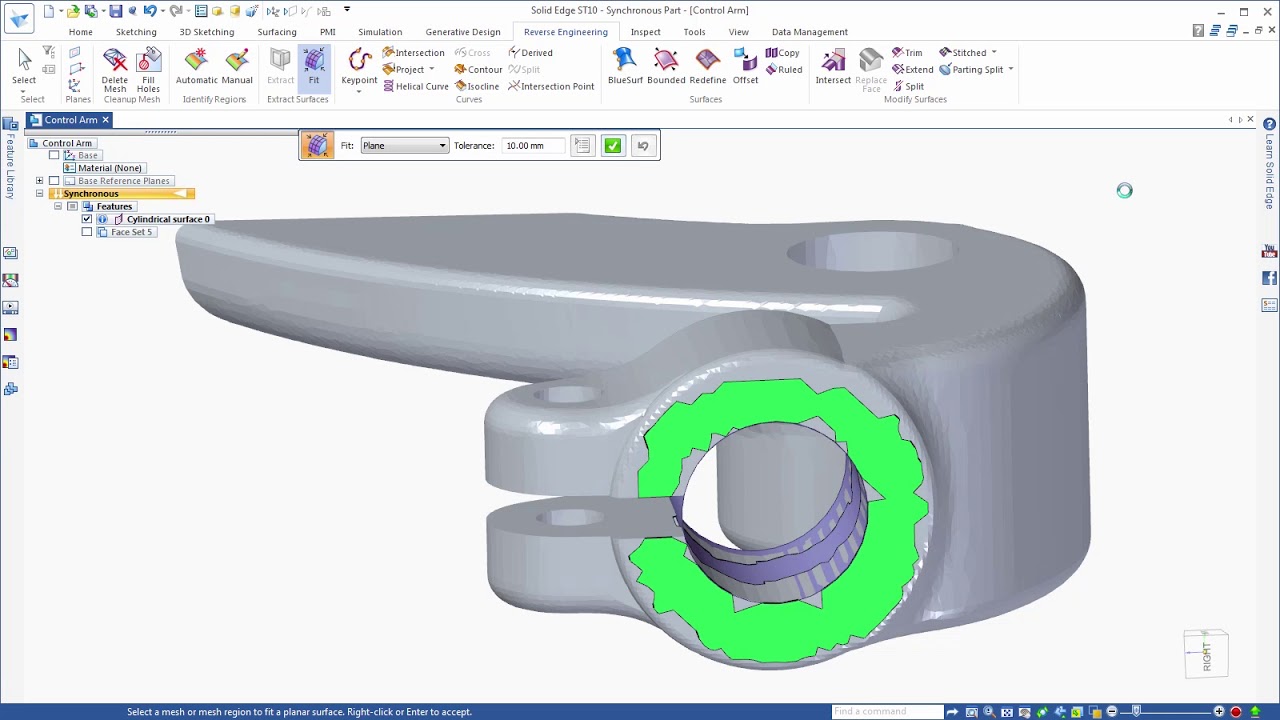1280x720 pixels.
Task: Select the Fill Holes tool
Action: pyautogui.click(x=148, y=69)
